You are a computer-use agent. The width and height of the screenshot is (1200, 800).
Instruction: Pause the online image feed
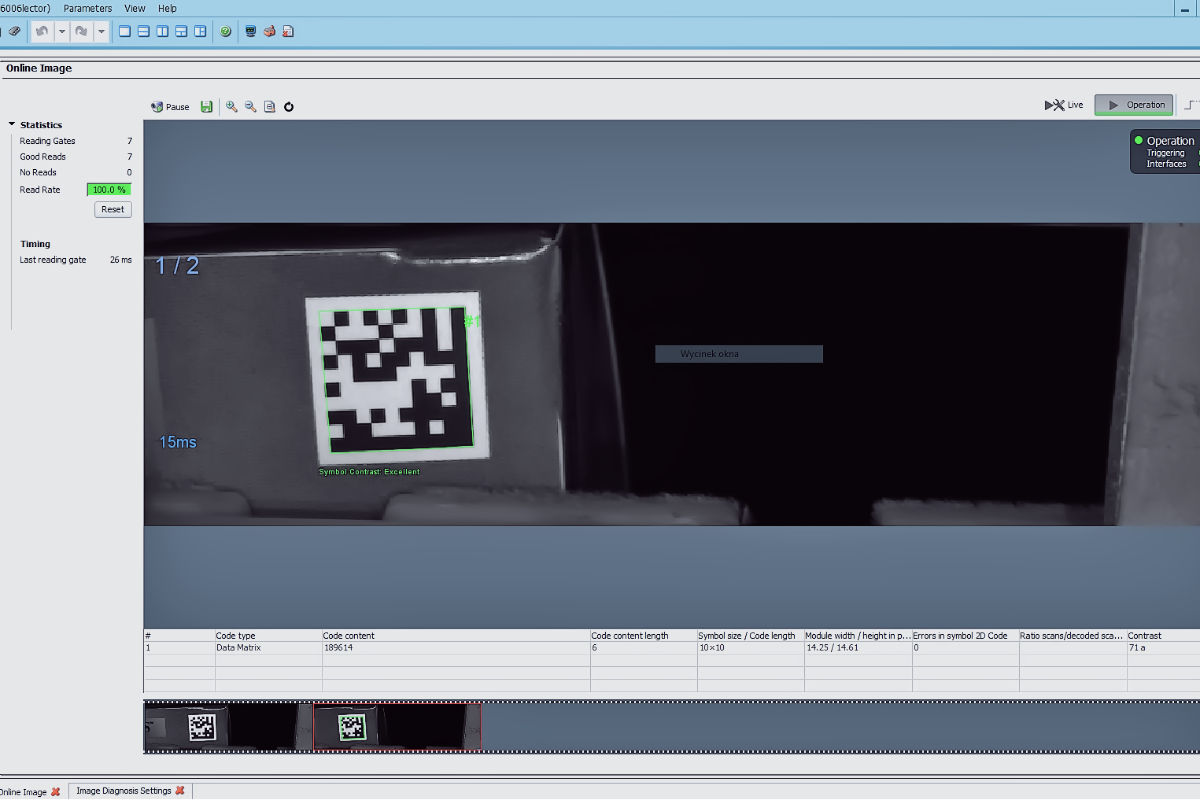pos(170,107)
